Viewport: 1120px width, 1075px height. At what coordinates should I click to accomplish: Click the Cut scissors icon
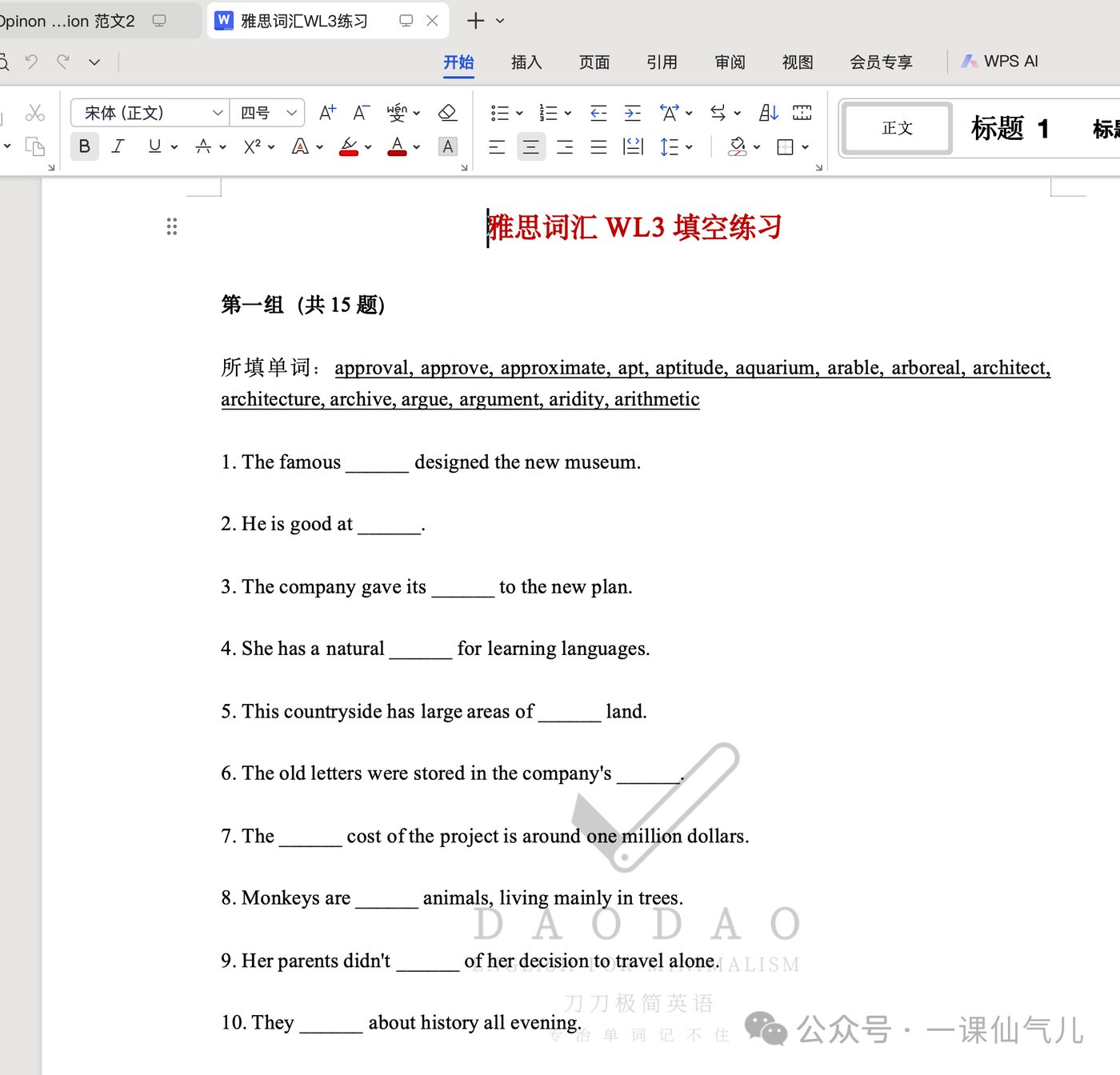[x=34, y=113]
